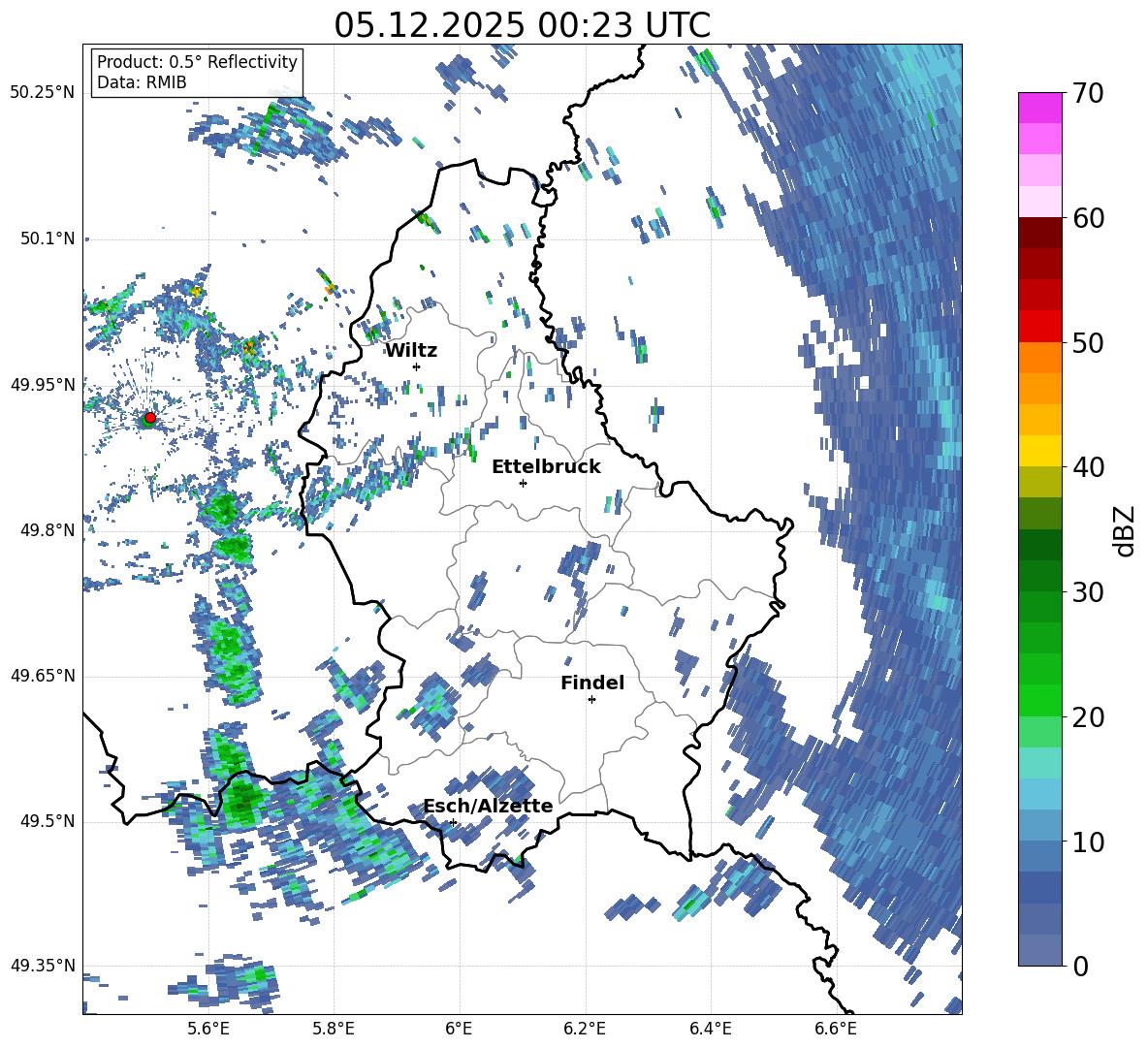Click the title 05.12.2025 00:23 UTC
Image resolution: width=1148 pixels, height=1048 pixels.
point(522,25)
